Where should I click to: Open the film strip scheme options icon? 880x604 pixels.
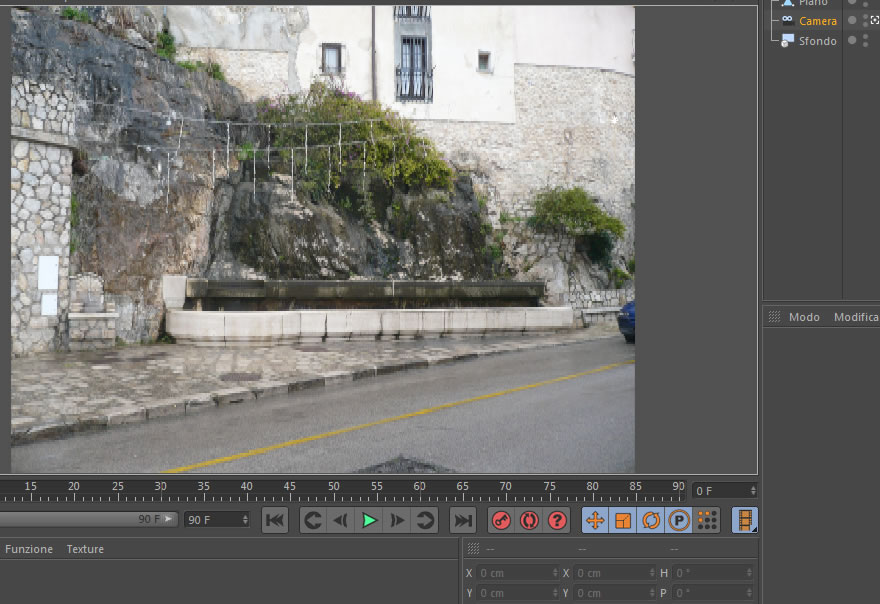coord(745,520)
